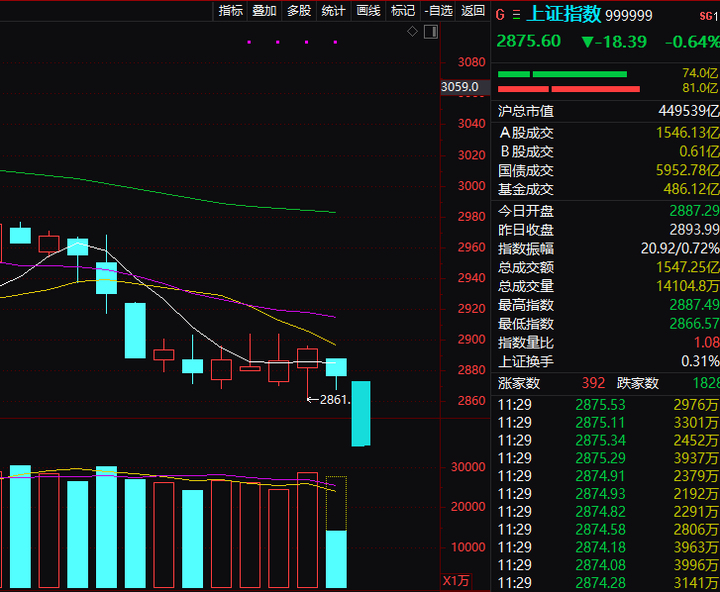This screenshot has height=592, width=720.
Task: Click the 返回 back button
Action: (x=473, y=11)
